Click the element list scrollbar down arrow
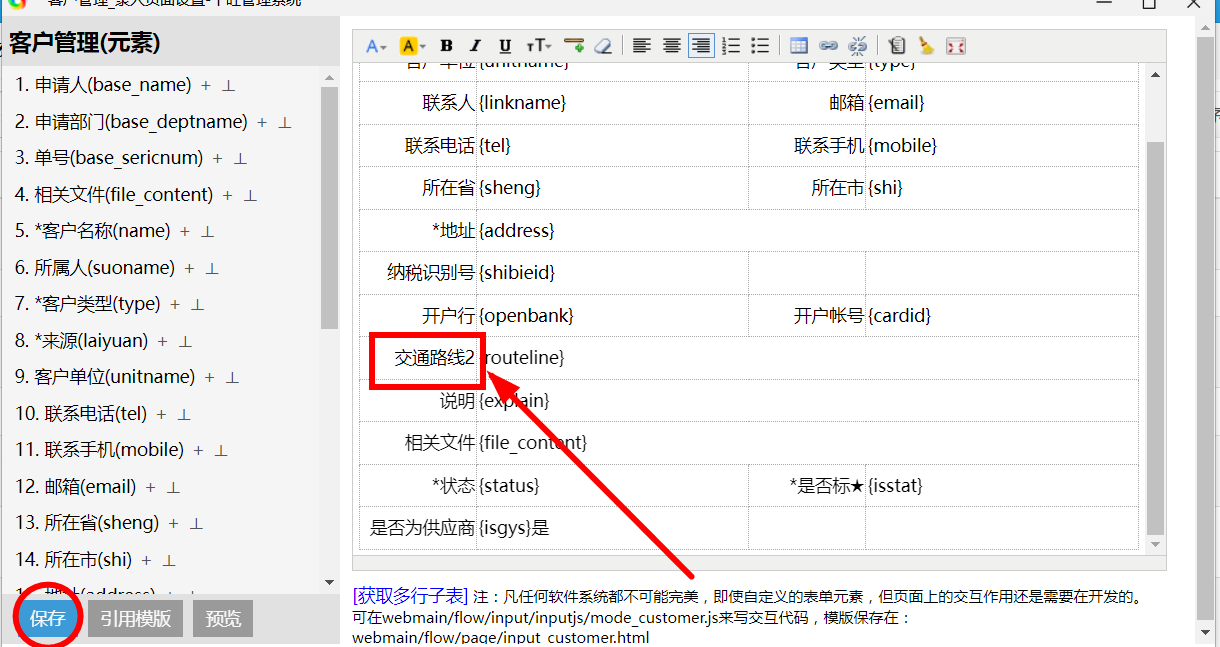Viewport: 1220px width, 647px height. (330, 583)
